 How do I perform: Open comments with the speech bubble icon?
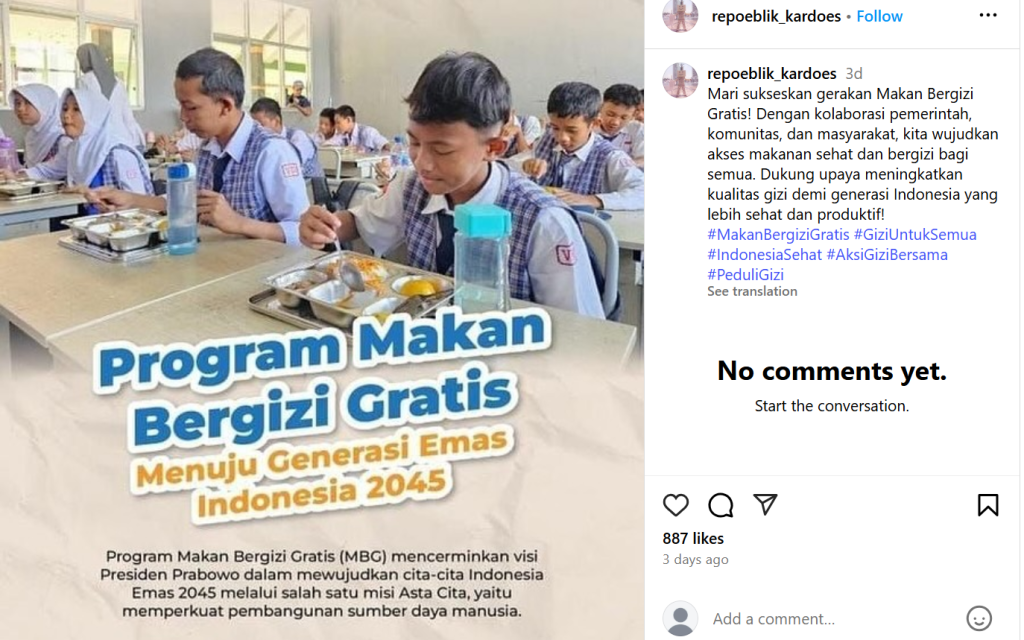click(720, 505)
